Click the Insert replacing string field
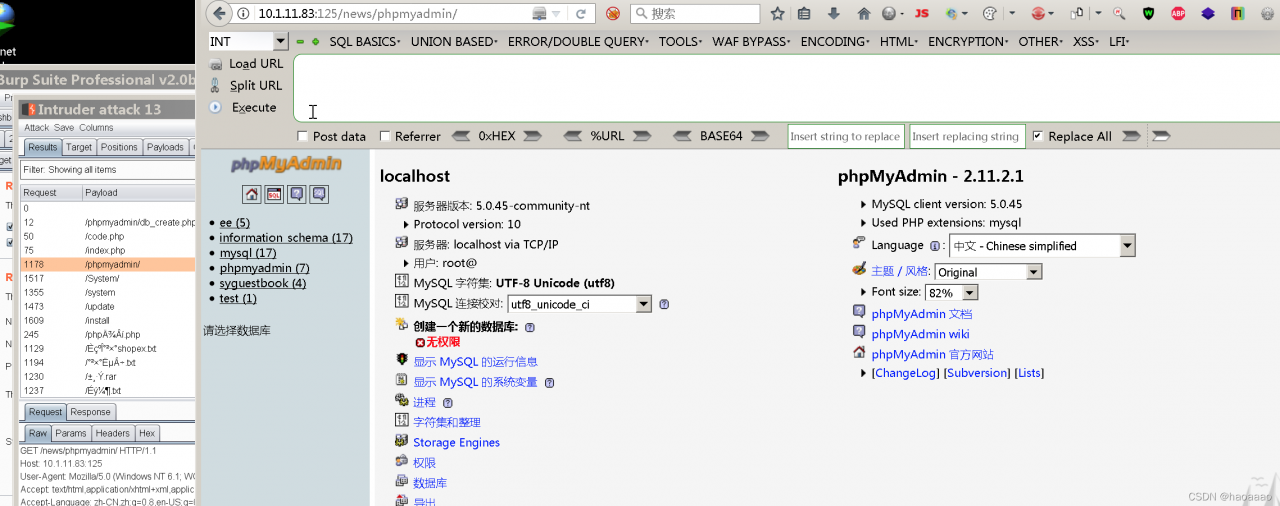This screenshot has height=506, width=1280. 966,136
